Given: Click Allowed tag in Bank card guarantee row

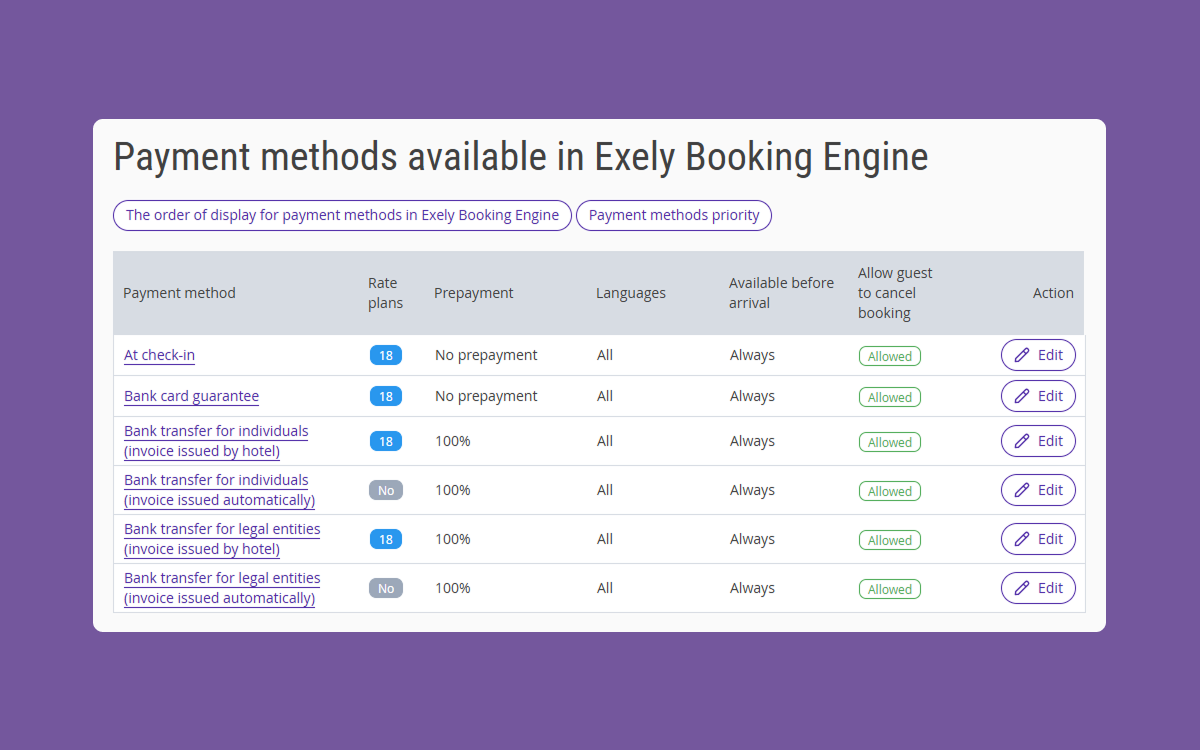Looking at the screenshot, I should click(890, 397).
